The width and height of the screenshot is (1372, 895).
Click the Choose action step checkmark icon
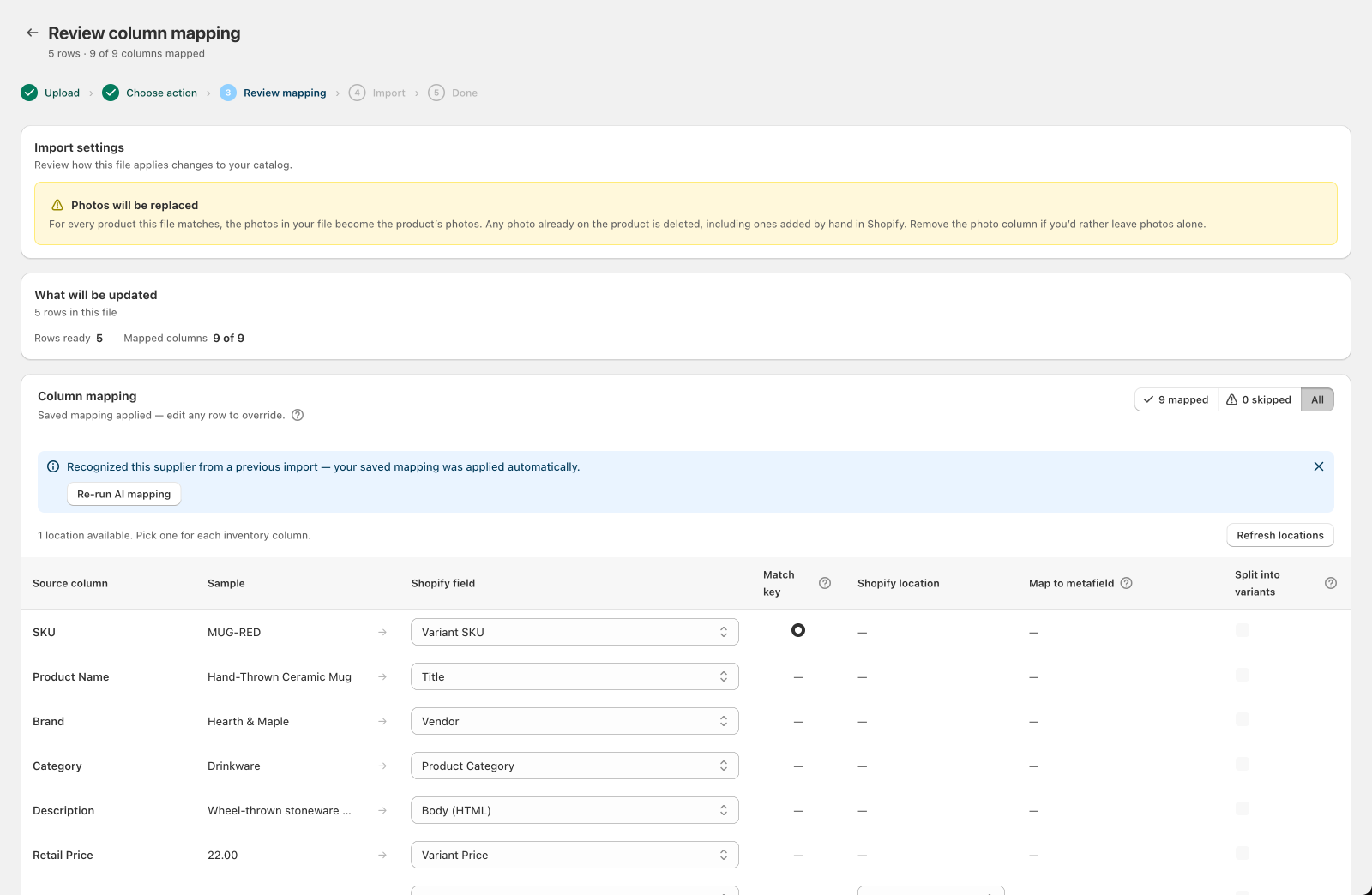coord(111,93)
